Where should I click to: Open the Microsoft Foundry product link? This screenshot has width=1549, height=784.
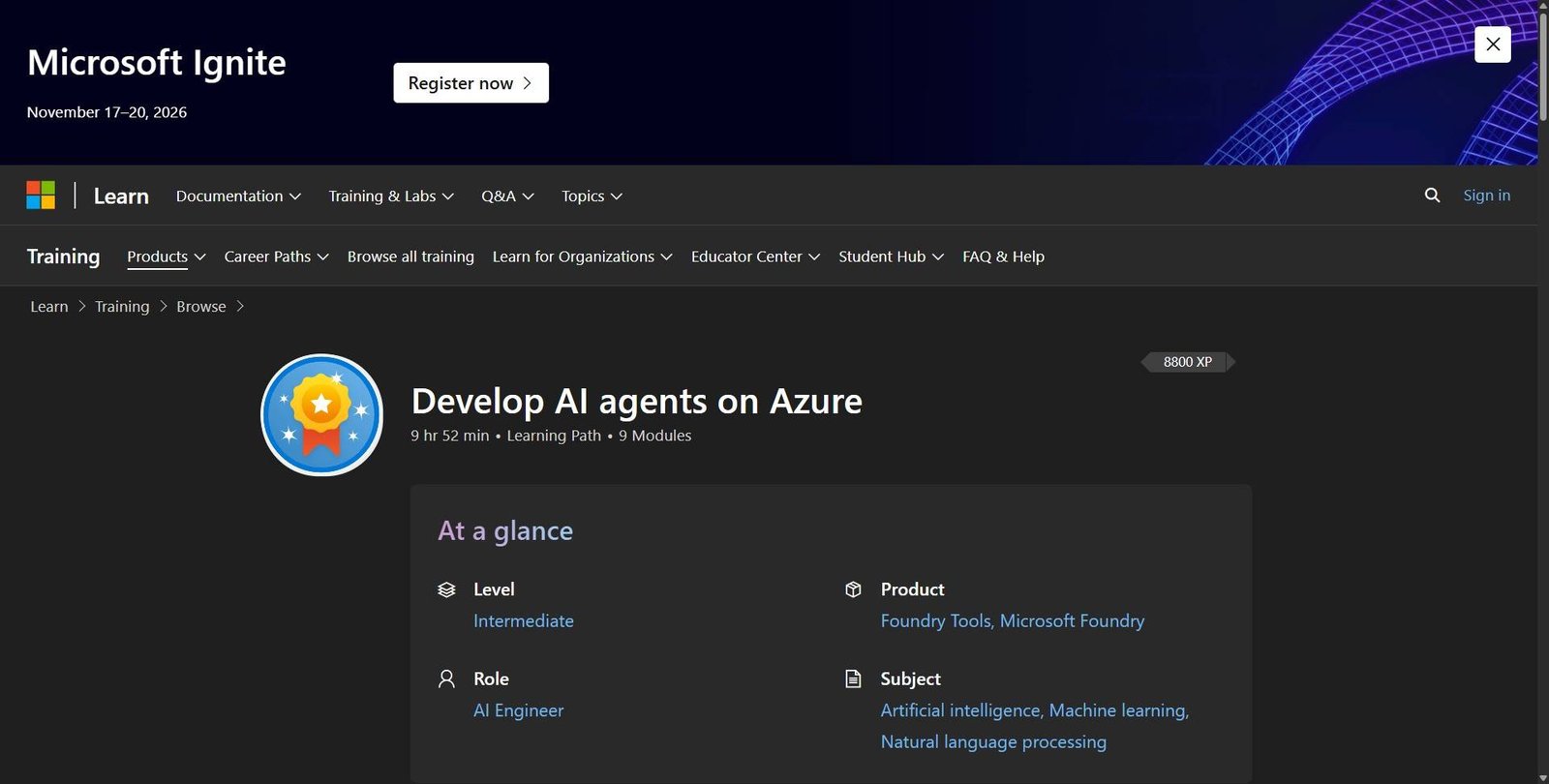coord(1072,620)
